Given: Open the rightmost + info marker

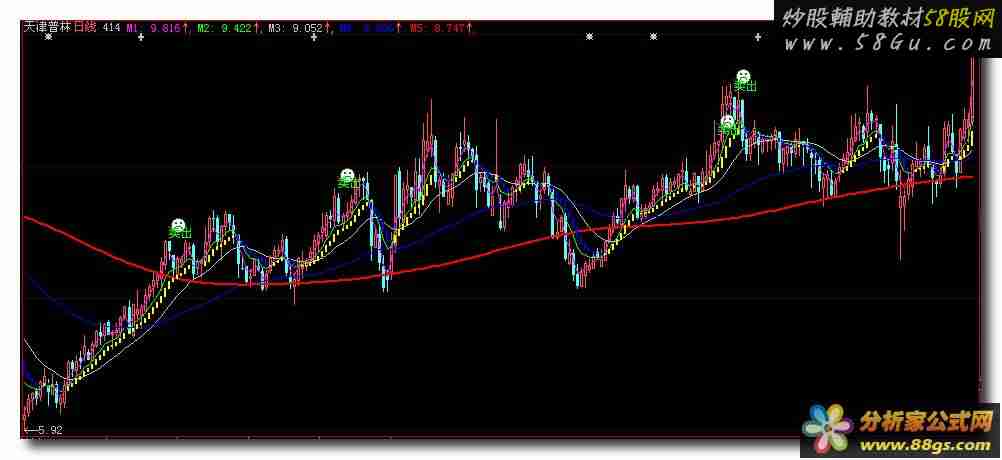Looking at the screenshot, I should [x=758, y=38].
